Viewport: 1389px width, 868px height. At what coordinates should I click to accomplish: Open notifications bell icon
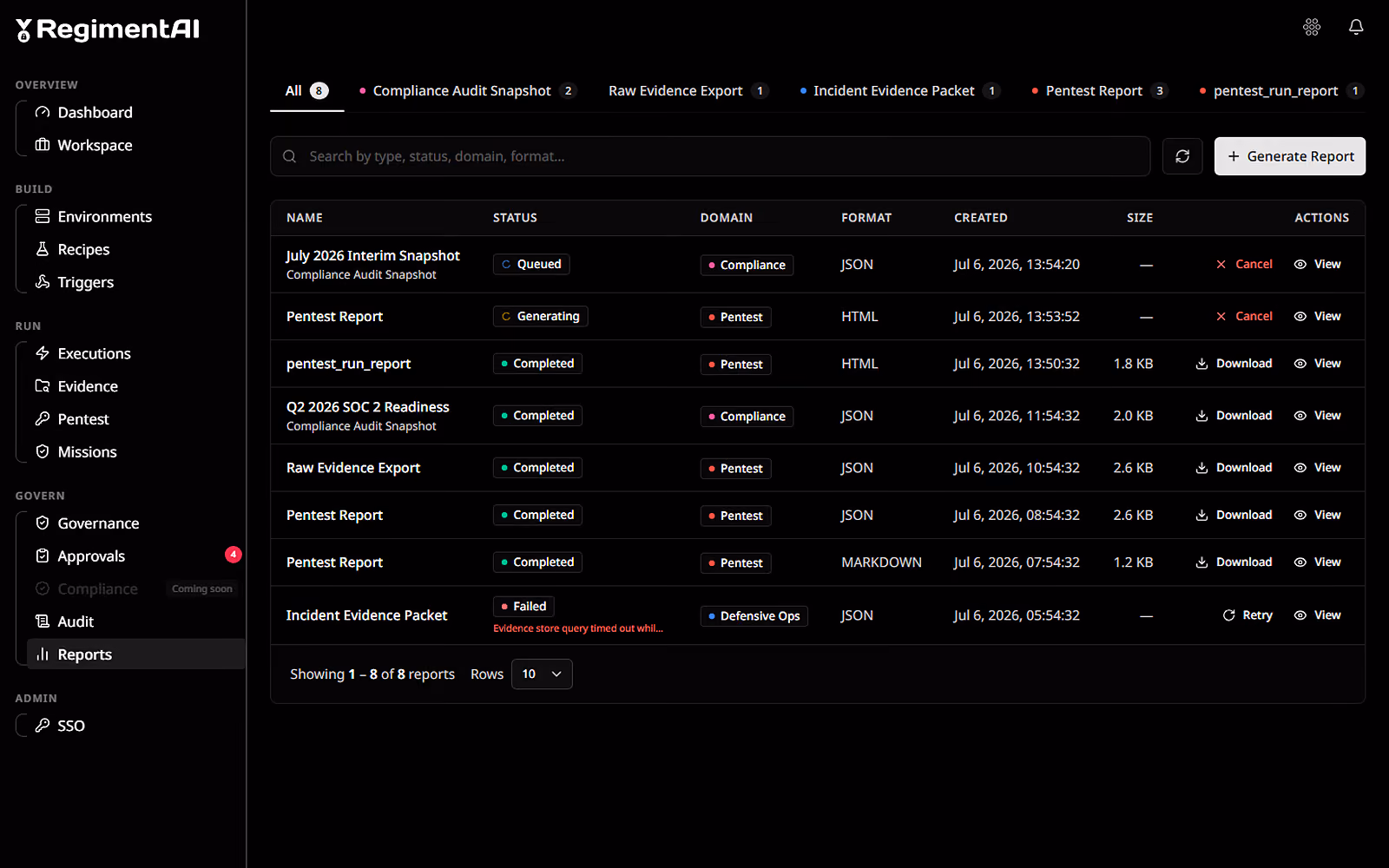[x=1356, y=27]
